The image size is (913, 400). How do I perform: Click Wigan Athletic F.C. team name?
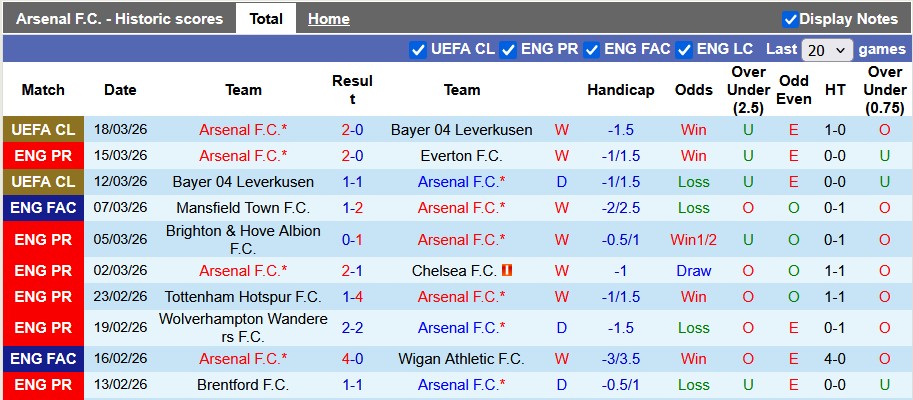[x=461, y=359]
